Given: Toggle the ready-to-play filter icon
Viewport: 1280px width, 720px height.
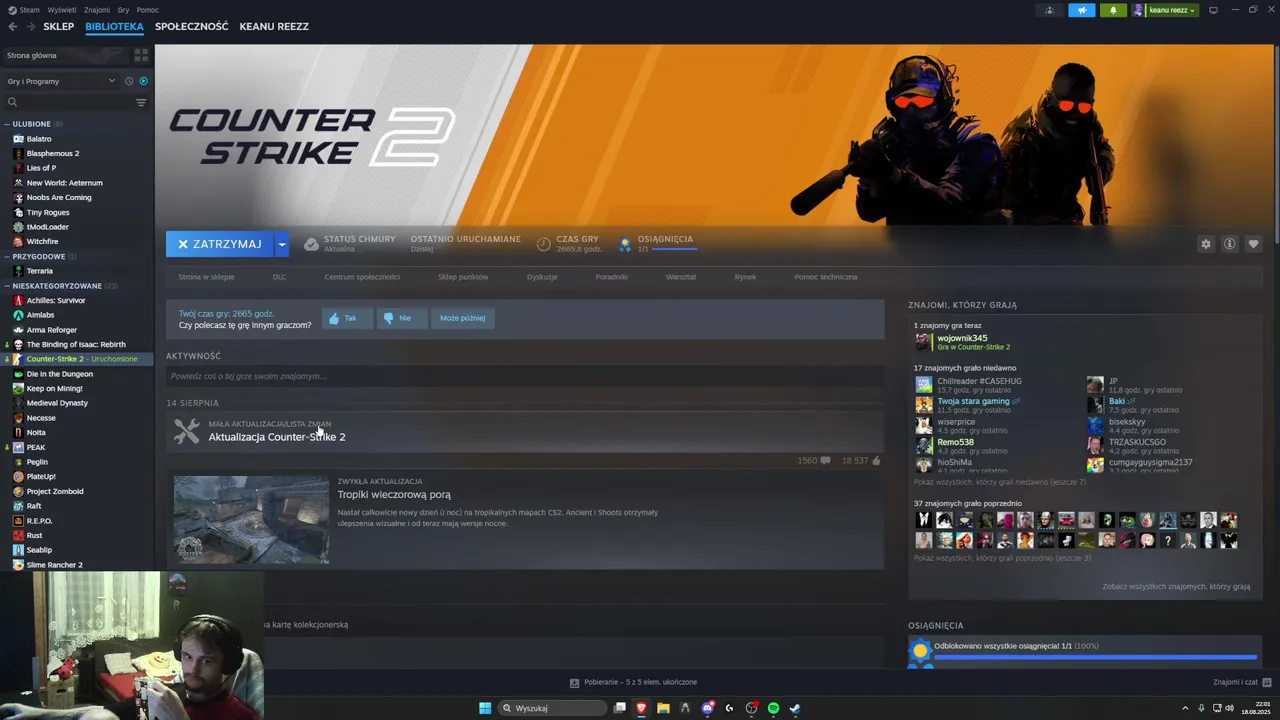Looking at the screenshot, I should [143, 81].
